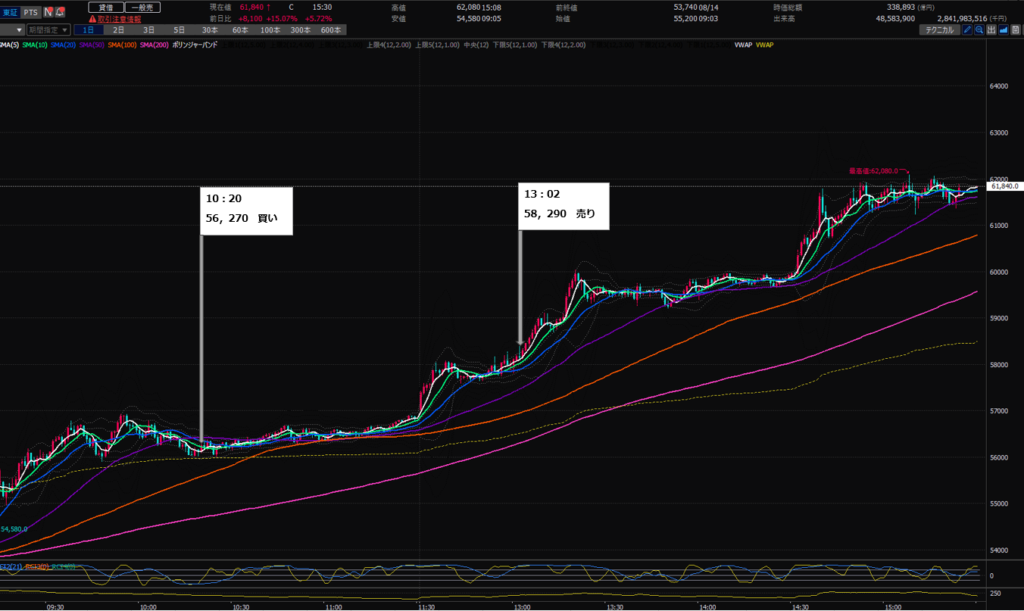Image resolution: width=1024 pixels, height=611 pixels.
Task: Click the 中央(12) band label
Action: (x=476, y=45)
